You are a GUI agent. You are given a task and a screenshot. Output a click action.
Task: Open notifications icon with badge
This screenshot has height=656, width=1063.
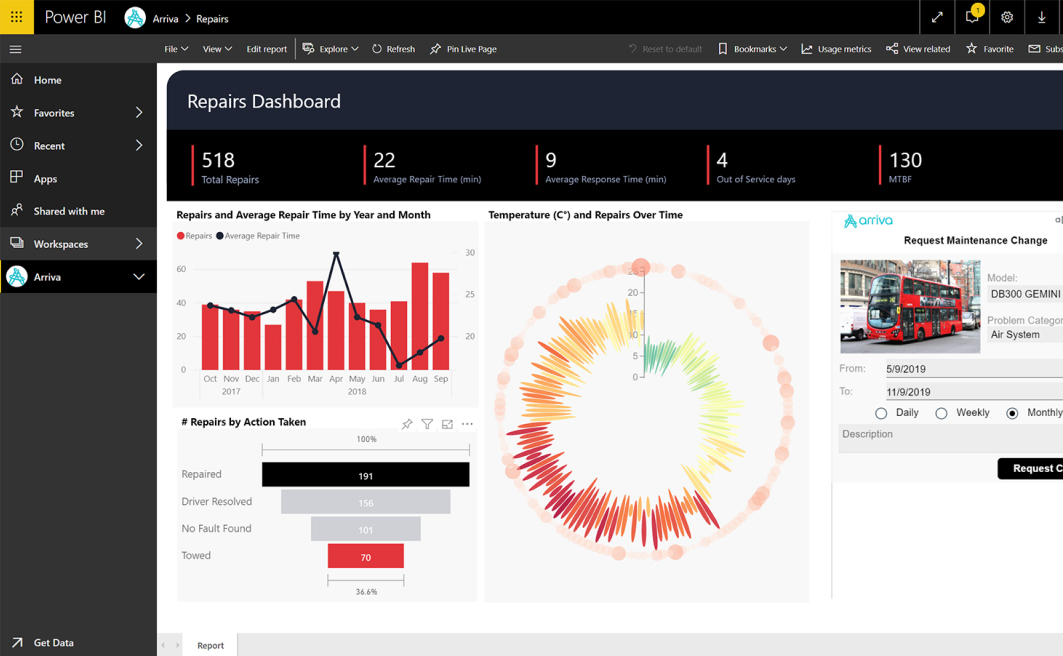coord(972,17)
